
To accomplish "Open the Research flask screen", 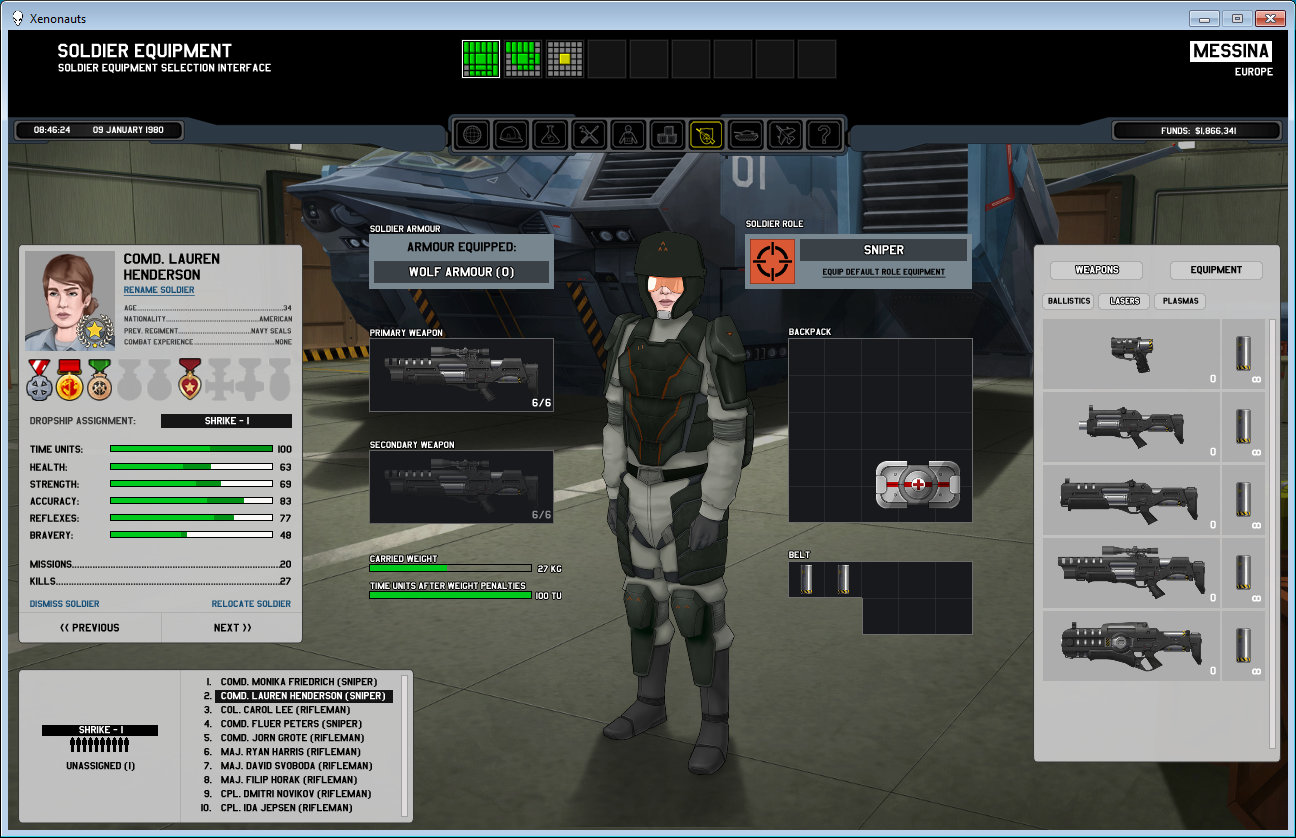I will (551, 134).
